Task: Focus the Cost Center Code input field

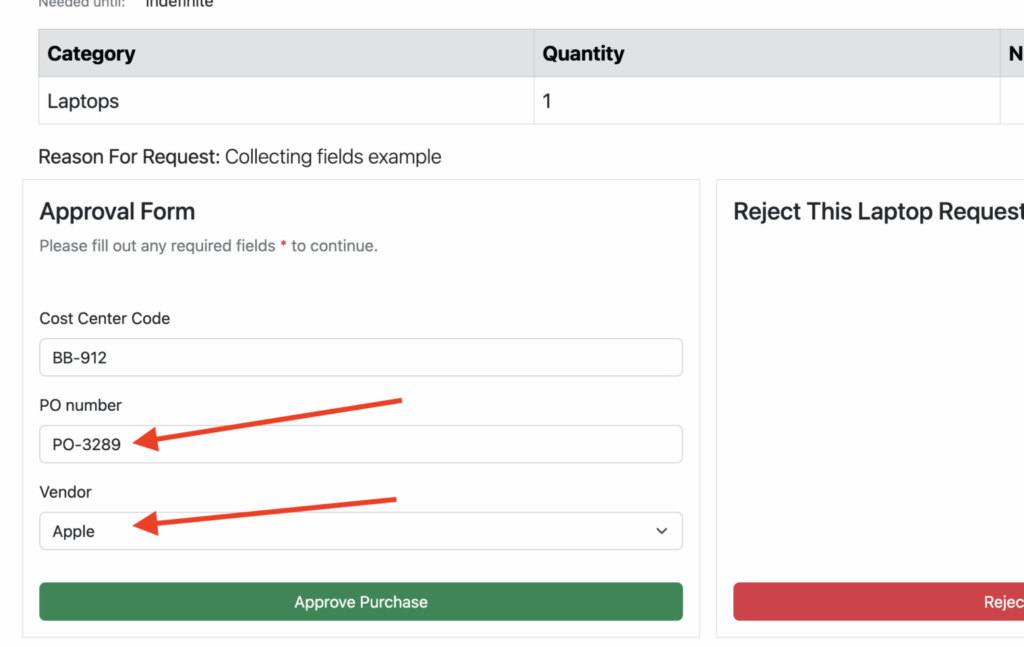Action: (x=360, y=357)
